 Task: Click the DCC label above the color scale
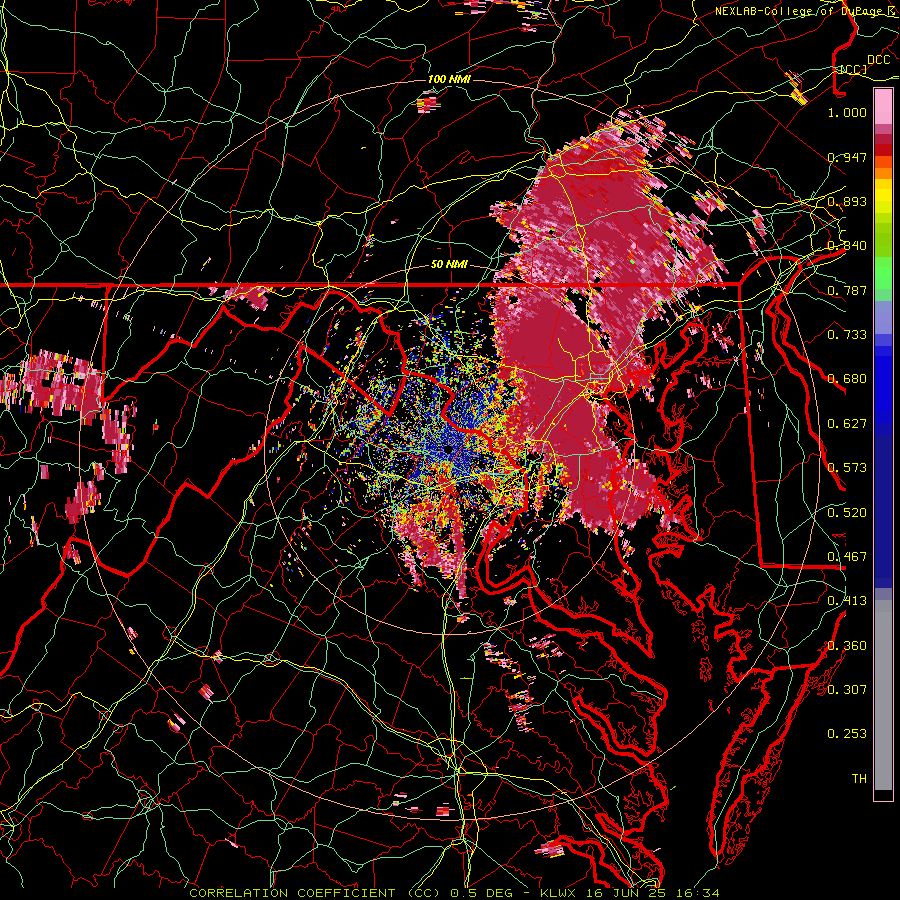[x=878, y=60]
